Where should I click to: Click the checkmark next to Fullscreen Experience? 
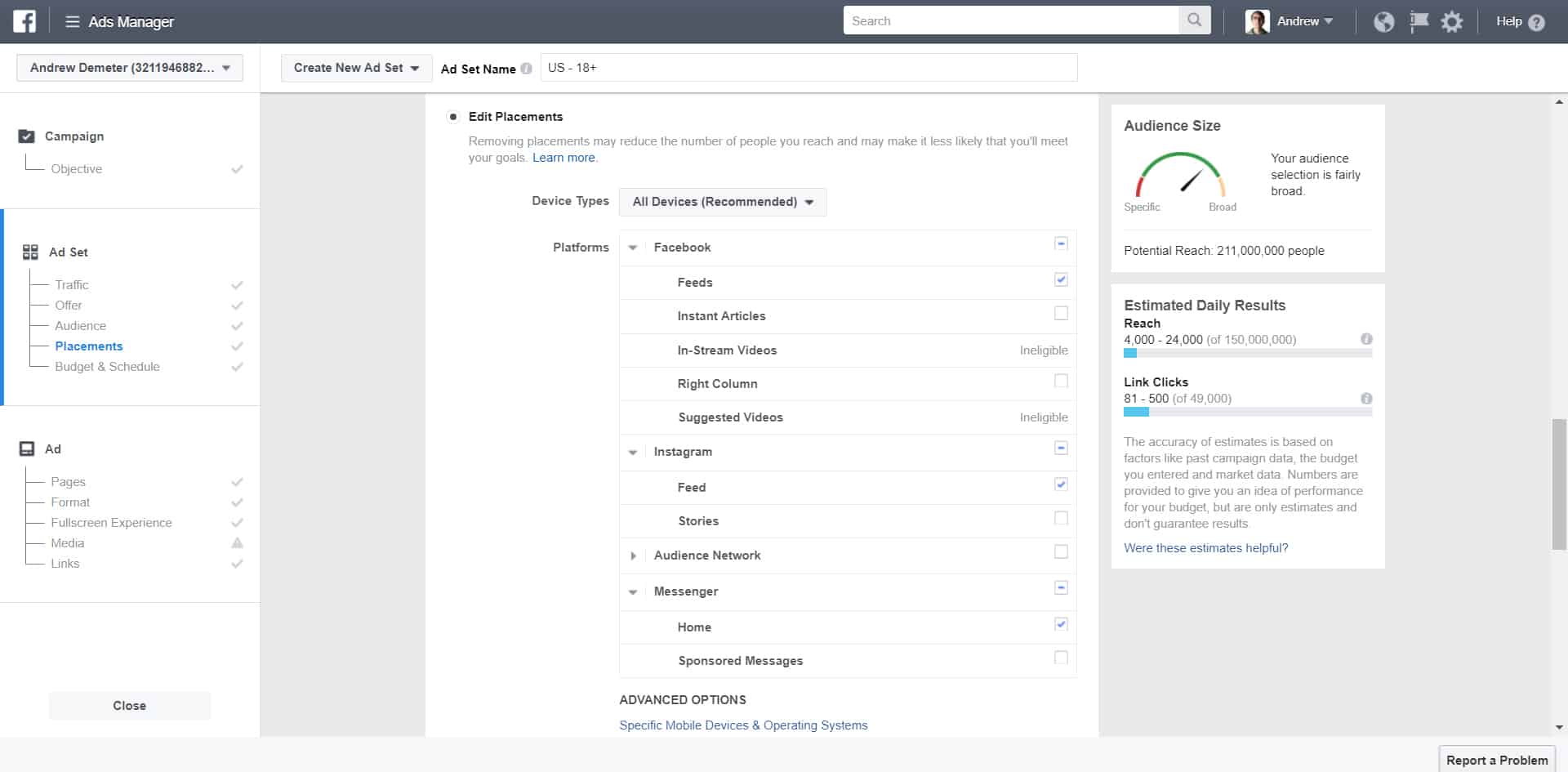pyautogui.click(x=237, y=523)
